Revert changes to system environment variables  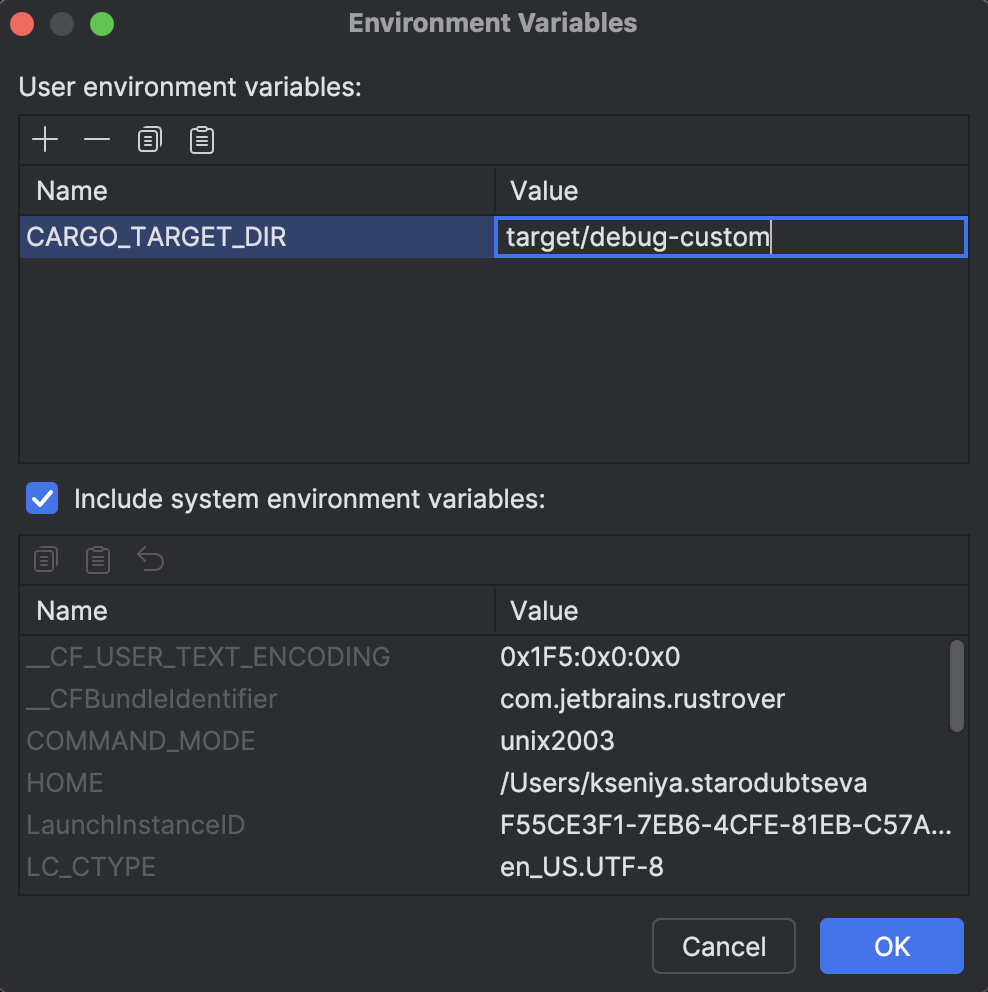click(x=150, y=560)
